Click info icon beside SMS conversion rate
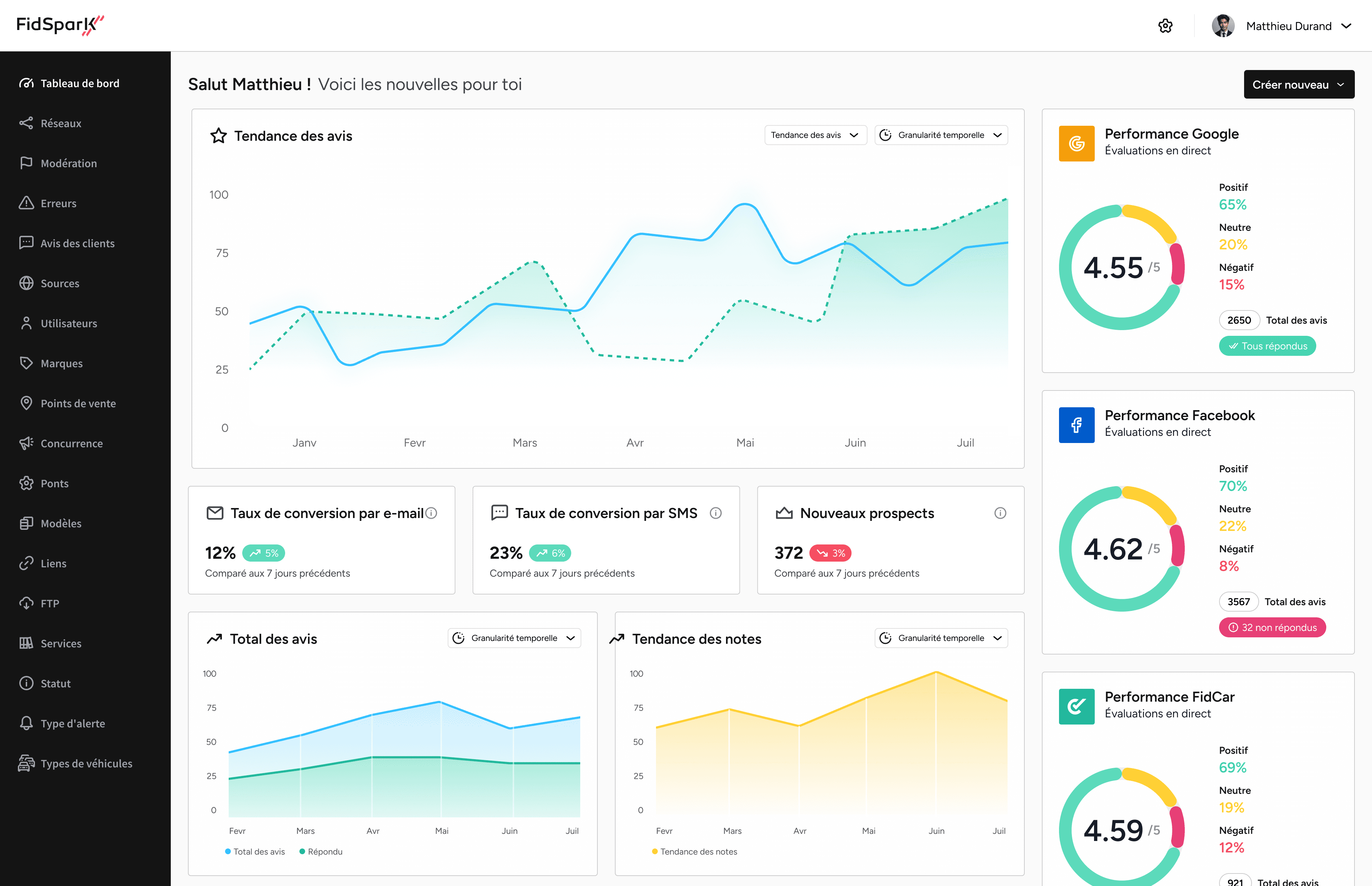The height and width of the screenshot is (886, 1372). coord(716,513)
